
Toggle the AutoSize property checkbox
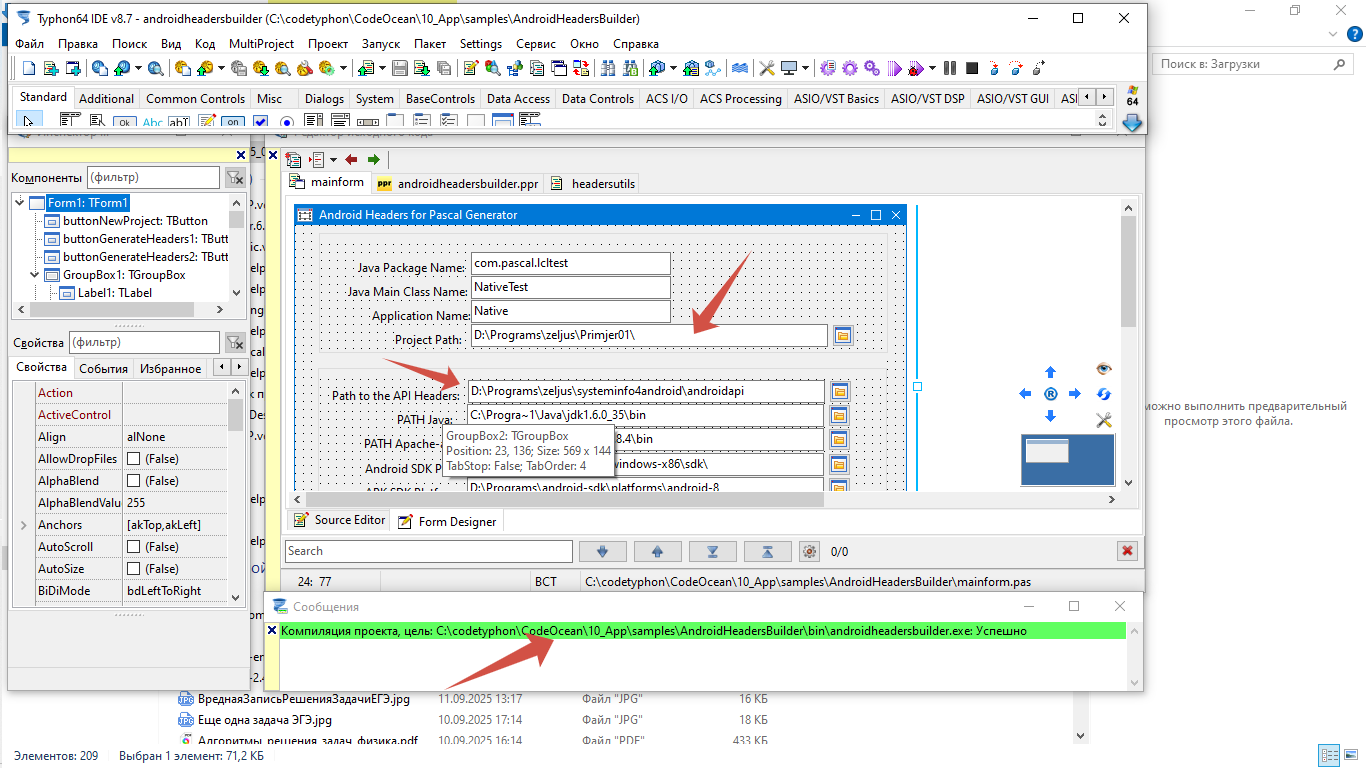pyautogui.click(x=134, y=569)
